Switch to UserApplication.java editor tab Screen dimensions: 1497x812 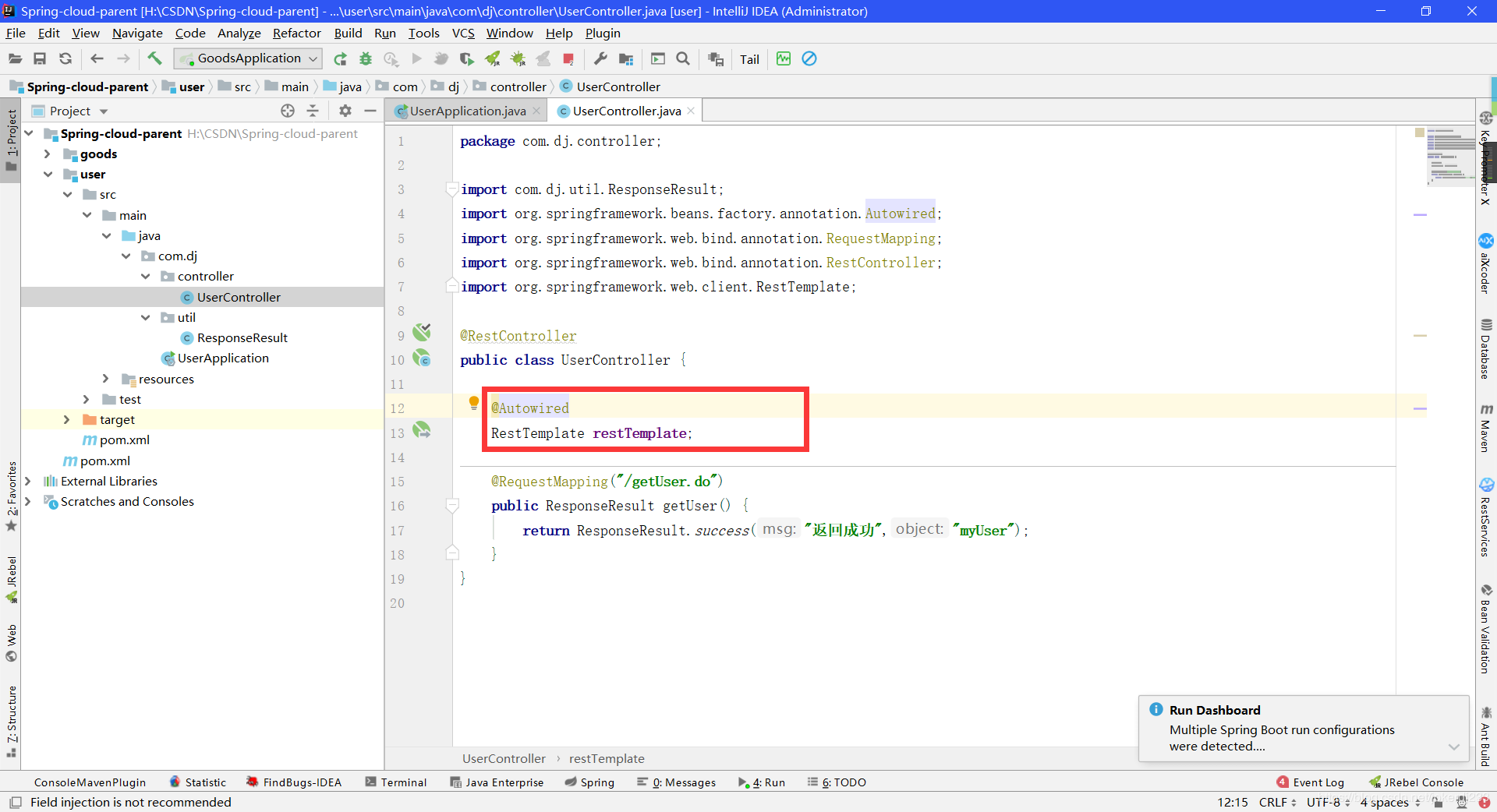coord(468,111)
